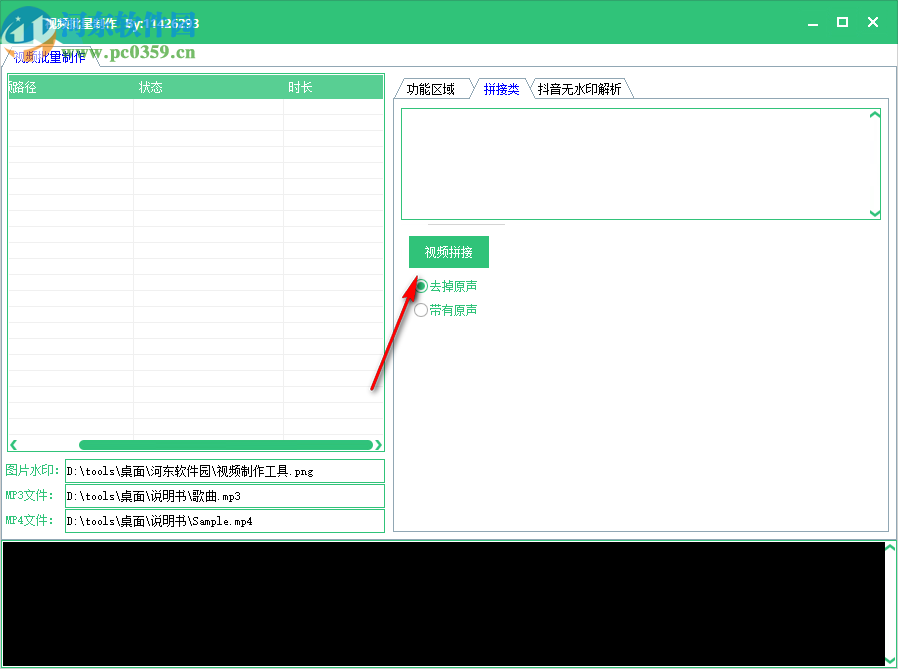Click the 图片水印 path input field
Viewport: 898px width, 669px height.
click(224, 471)
